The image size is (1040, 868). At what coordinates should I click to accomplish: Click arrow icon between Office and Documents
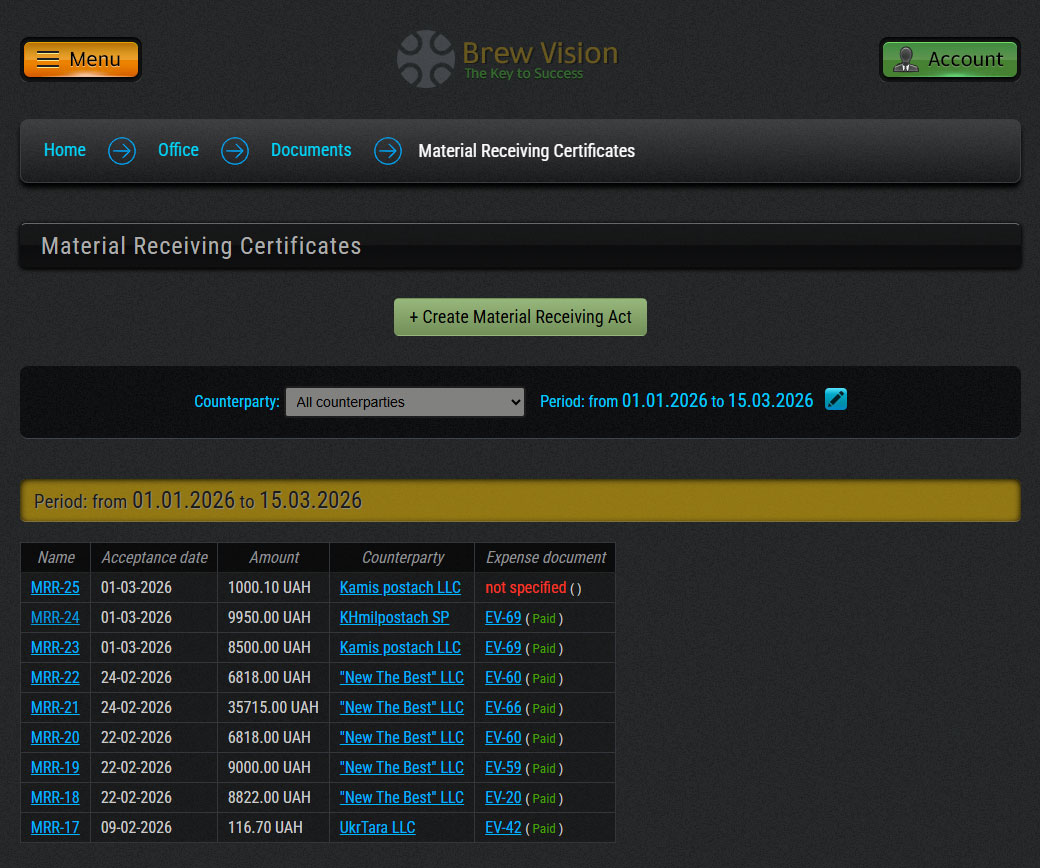click(235, 151)
